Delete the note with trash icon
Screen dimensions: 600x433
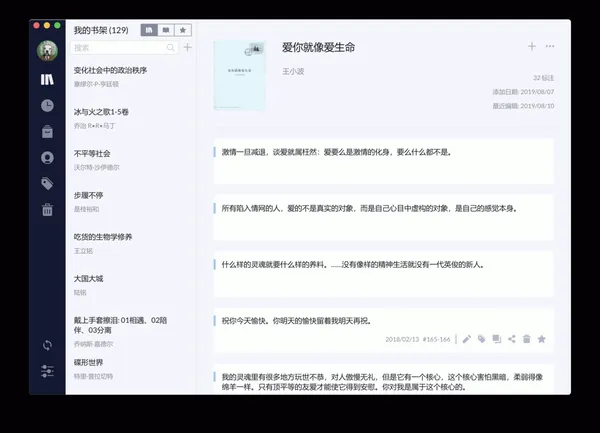click(x=527, y=339)
